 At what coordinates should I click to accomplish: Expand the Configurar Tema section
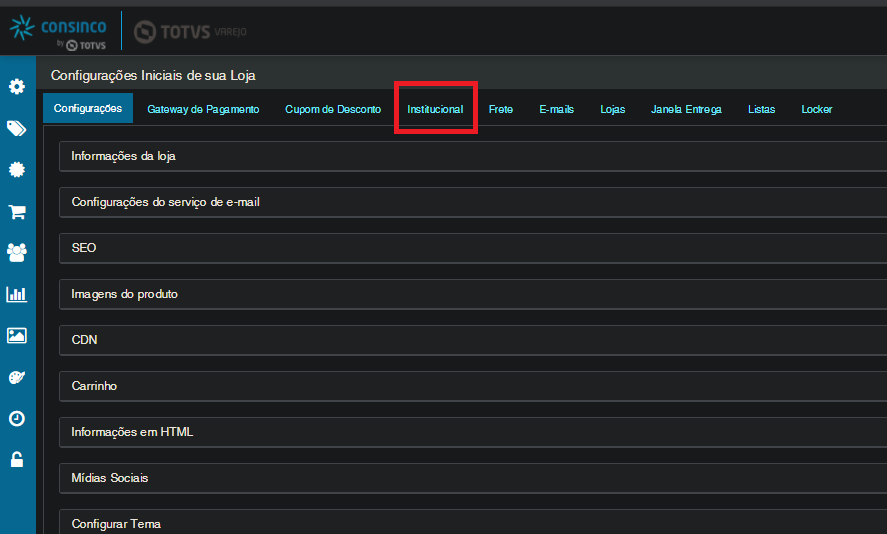click(x=473, y=522)
